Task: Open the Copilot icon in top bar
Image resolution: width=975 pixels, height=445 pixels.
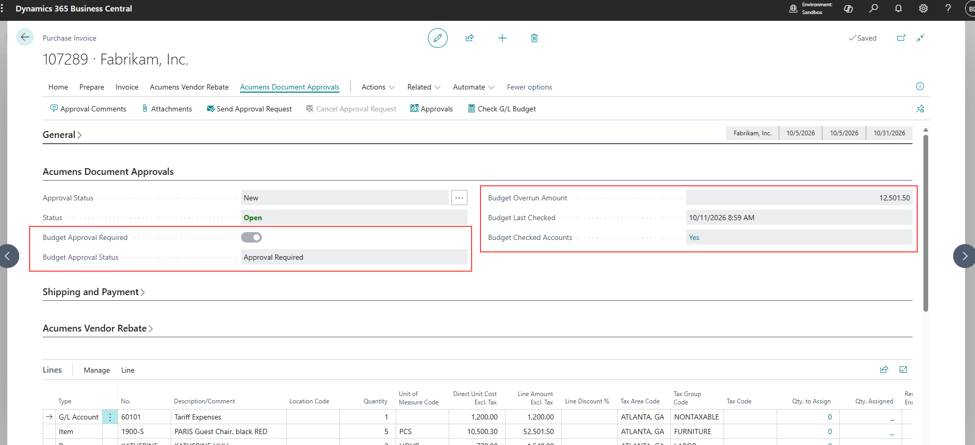Action: point(848,9)
